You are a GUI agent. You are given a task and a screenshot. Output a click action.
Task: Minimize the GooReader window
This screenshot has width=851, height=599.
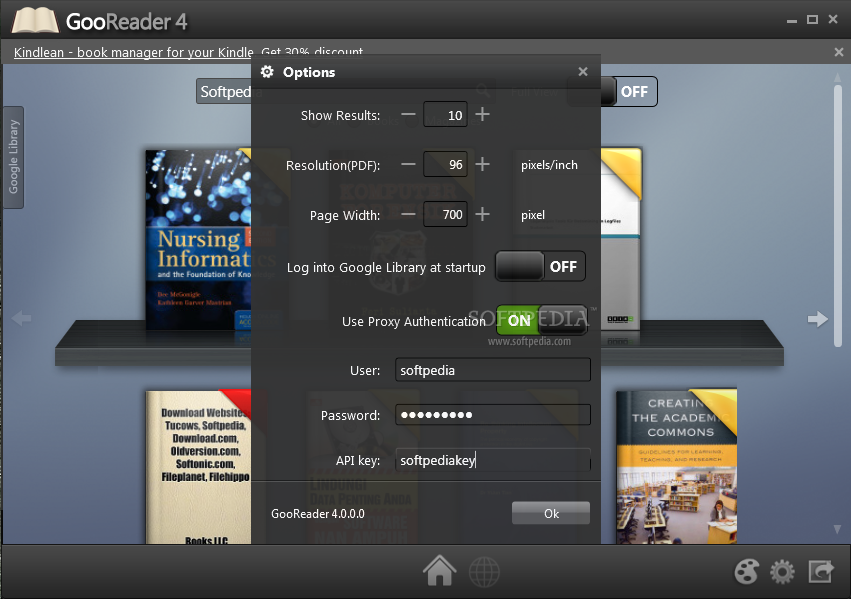pos(792,20)
